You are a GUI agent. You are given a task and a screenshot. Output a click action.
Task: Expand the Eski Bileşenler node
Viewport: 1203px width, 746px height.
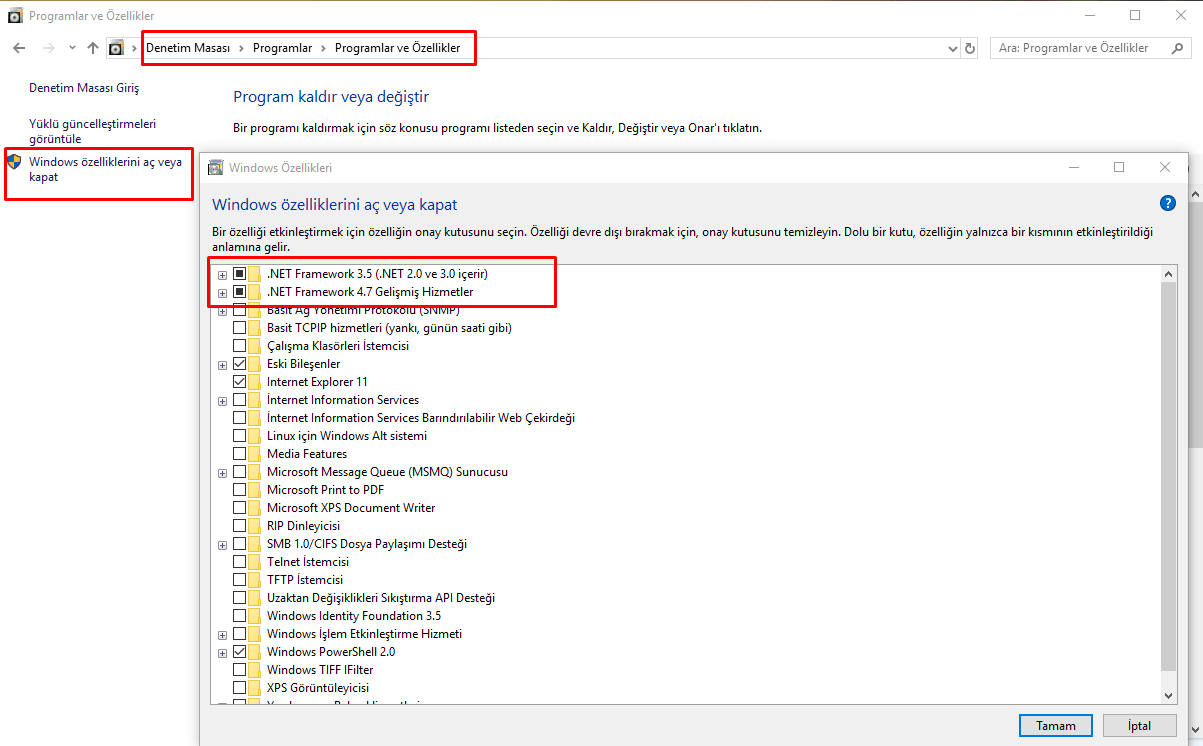[222, 364]
